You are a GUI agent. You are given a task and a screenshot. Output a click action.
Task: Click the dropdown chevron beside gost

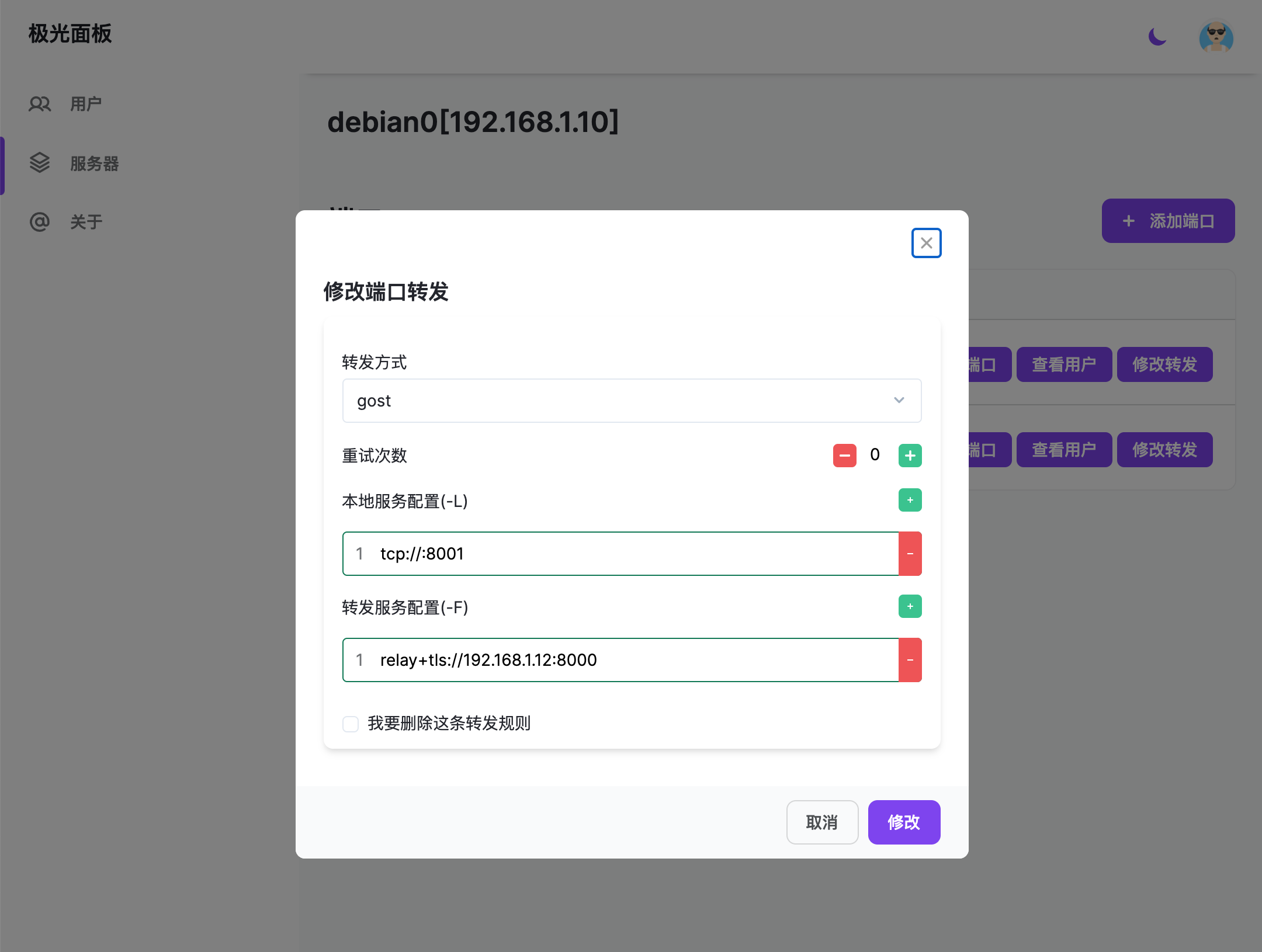pos(899,401)
